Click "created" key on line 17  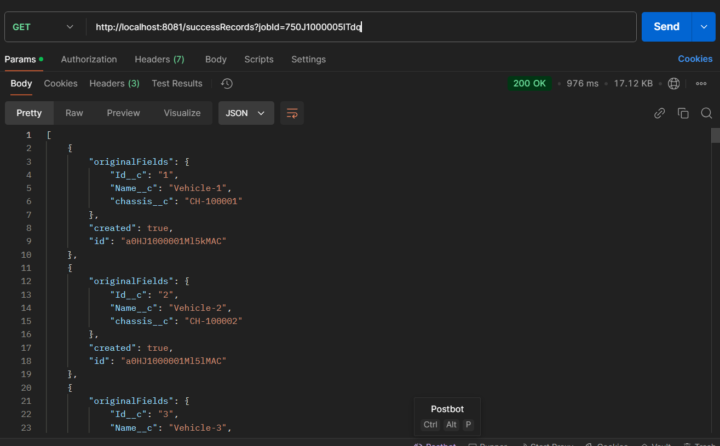point(112,348)
